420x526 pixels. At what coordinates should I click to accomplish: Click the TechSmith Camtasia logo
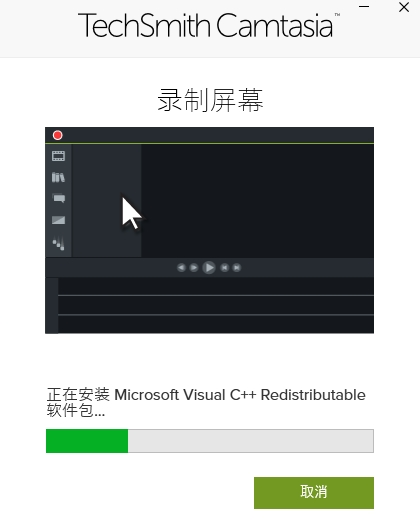[x=208, y=25]
